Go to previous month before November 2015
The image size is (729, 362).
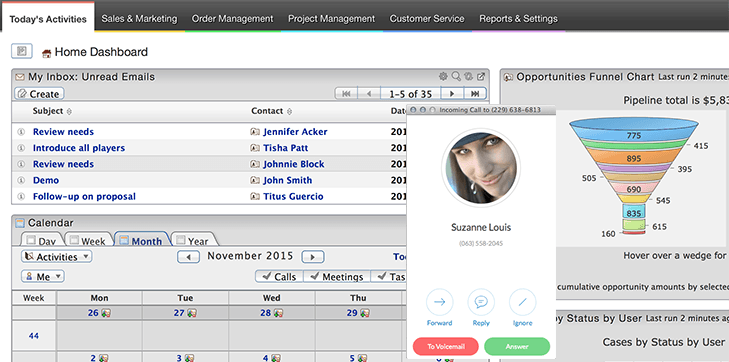[x=188, y=257]
